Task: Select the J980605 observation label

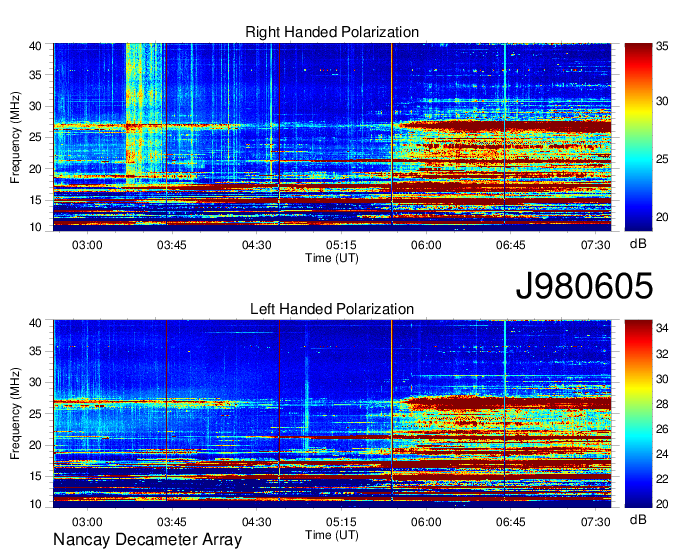Action: pos(584,286)
